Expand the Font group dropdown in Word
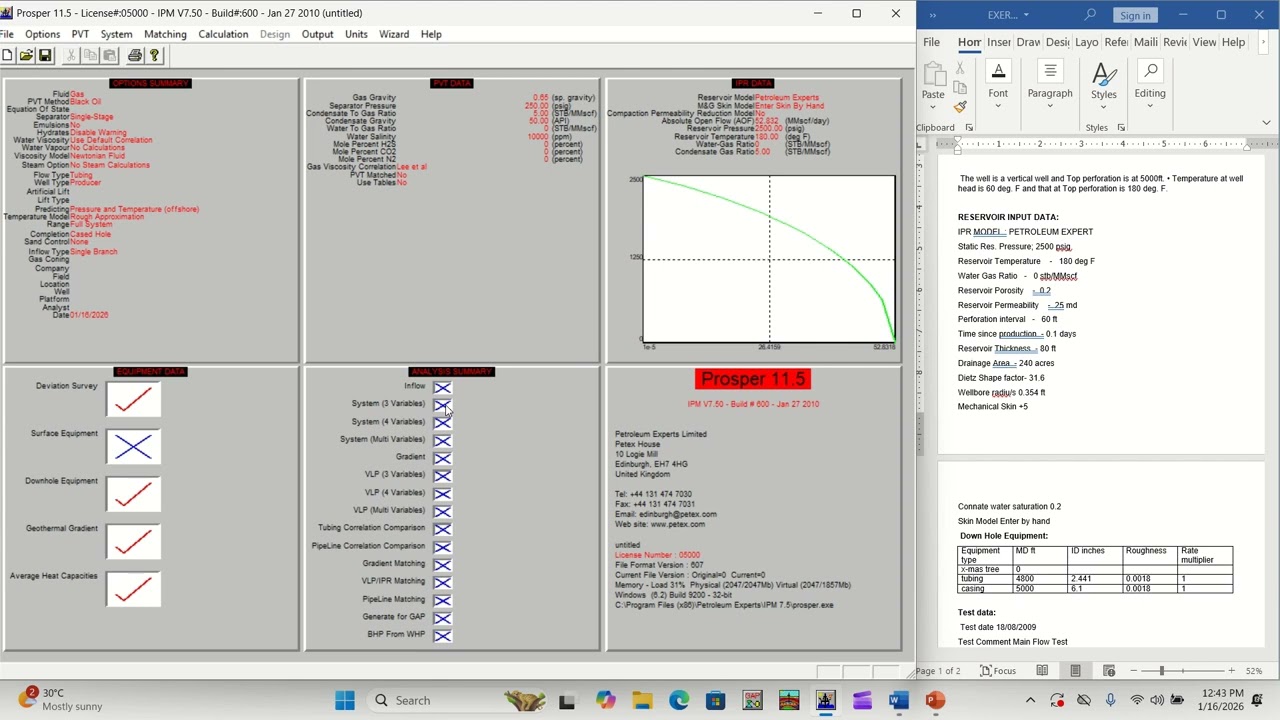This screenshot has height=720, width=1280. point(998,104)
